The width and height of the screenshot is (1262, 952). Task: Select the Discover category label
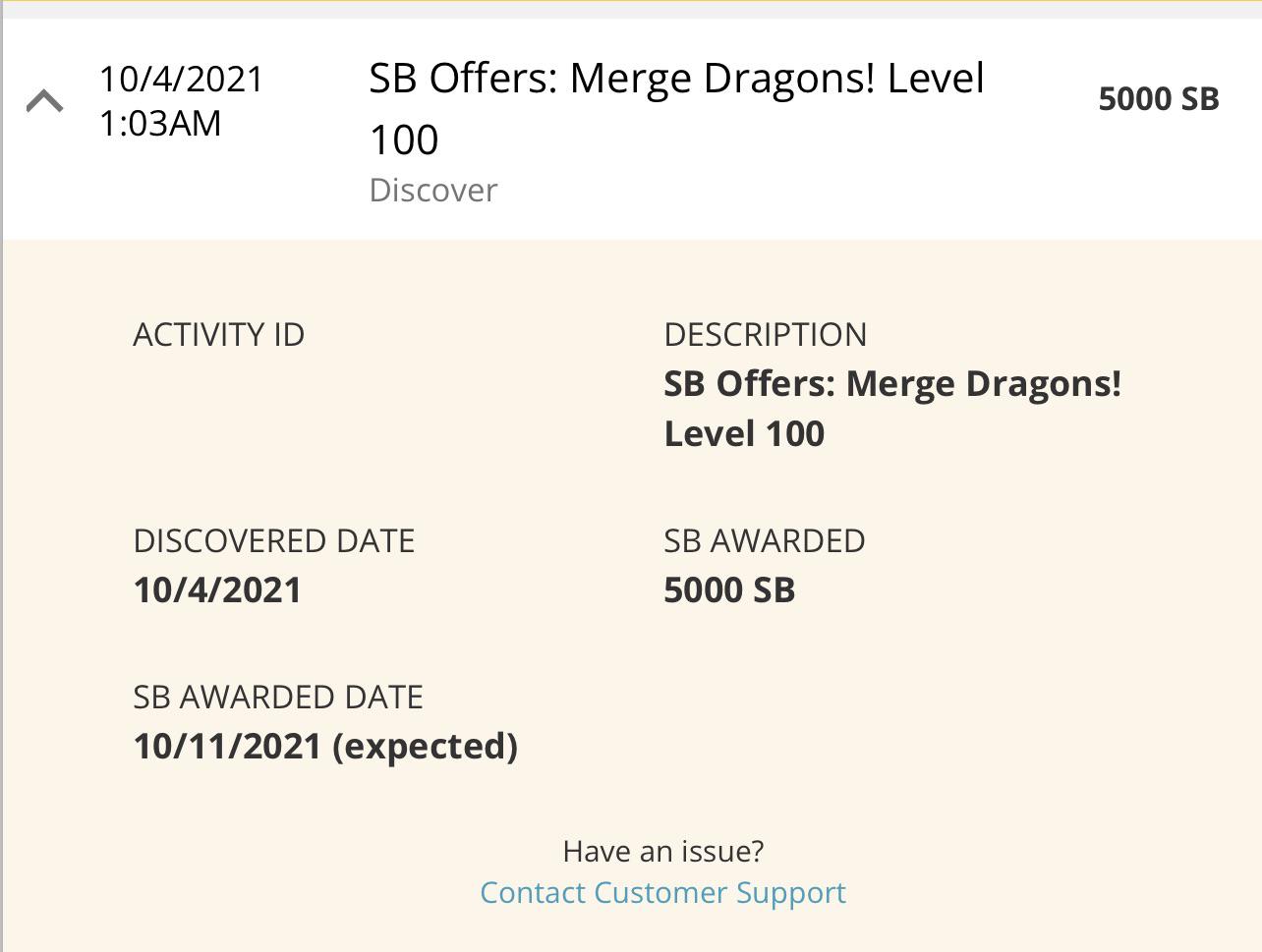tap(432, 190)
